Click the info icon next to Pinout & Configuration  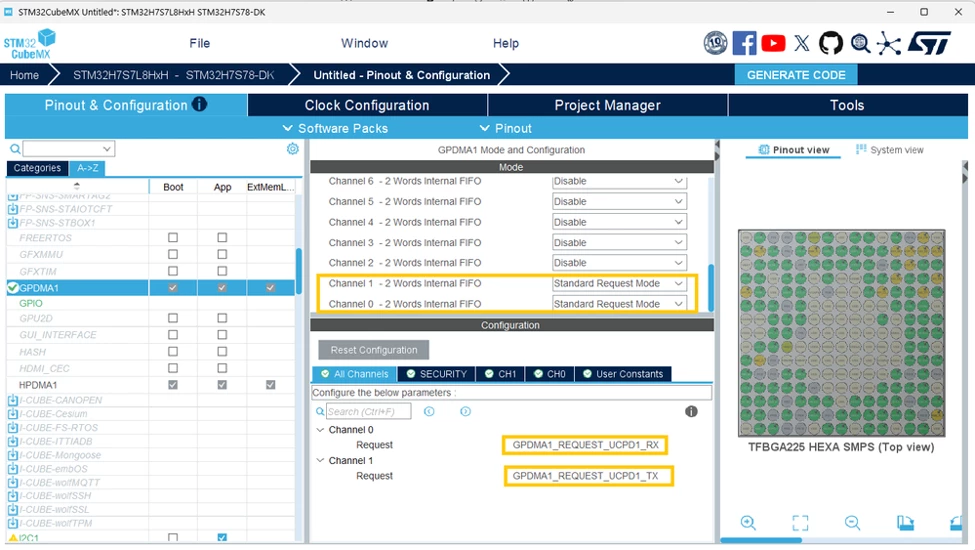[199, 104]
